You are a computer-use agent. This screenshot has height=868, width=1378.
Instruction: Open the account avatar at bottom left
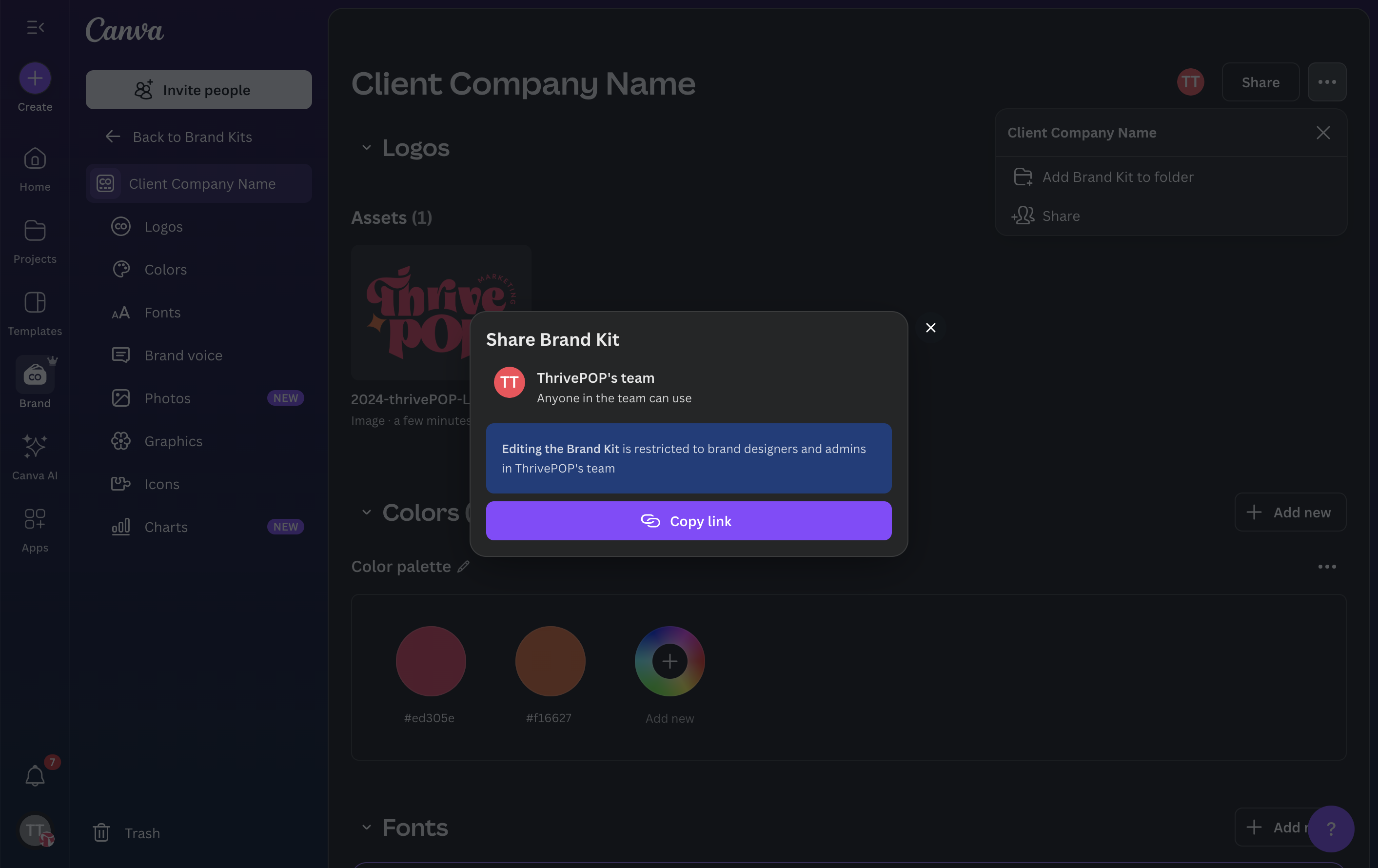point(36,830)
